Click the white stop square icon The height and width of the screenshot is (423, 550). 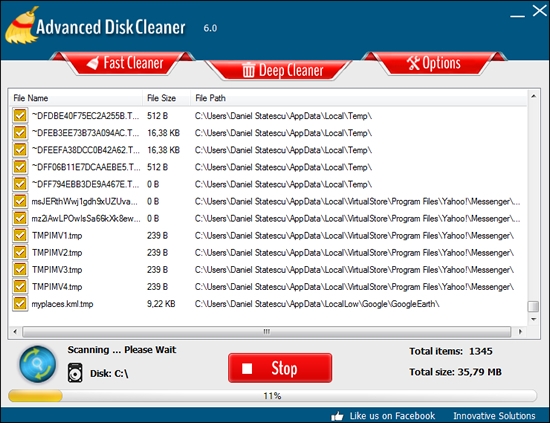(x=247, y=368)
